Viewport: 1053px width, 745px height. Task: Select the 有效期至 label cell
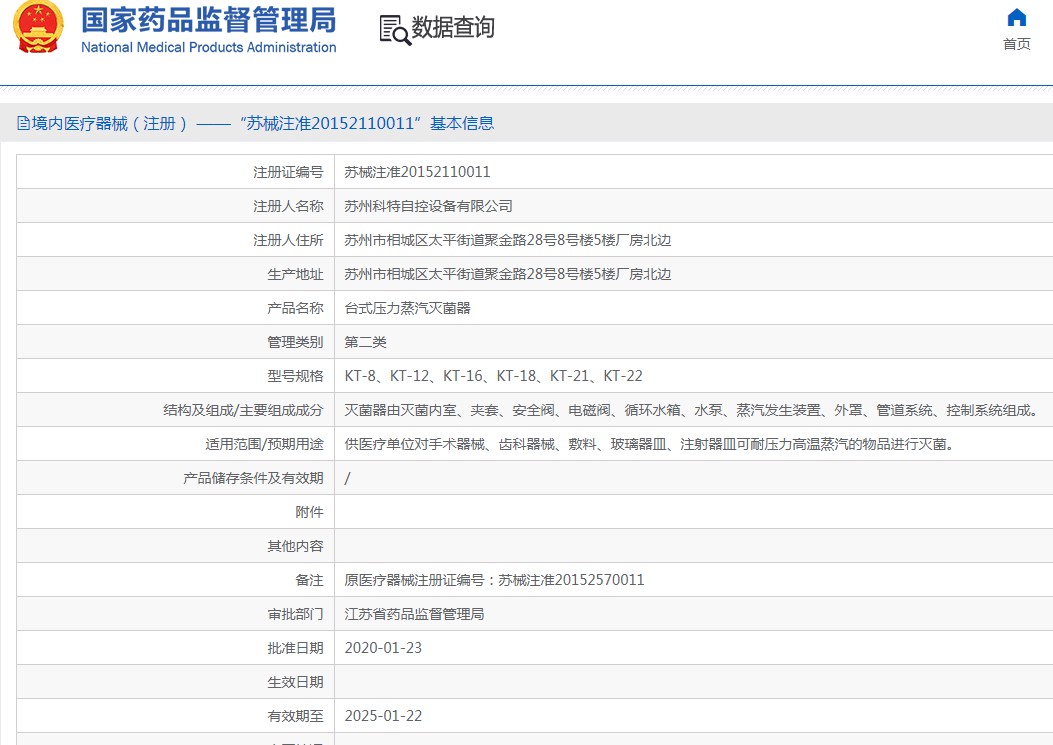175,717
